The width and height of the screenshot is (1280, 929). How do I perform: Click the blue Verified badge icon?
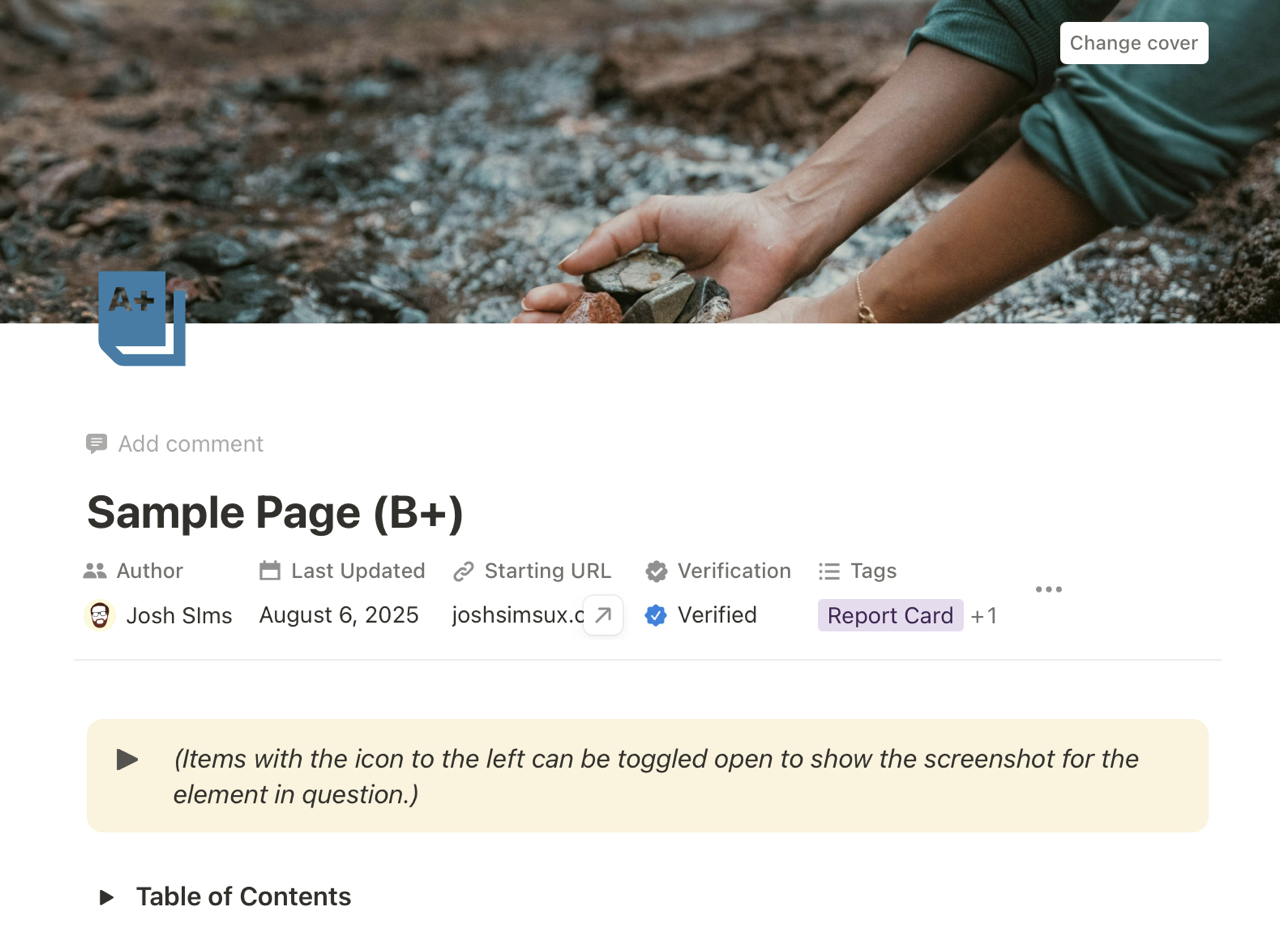coord(656,615)
